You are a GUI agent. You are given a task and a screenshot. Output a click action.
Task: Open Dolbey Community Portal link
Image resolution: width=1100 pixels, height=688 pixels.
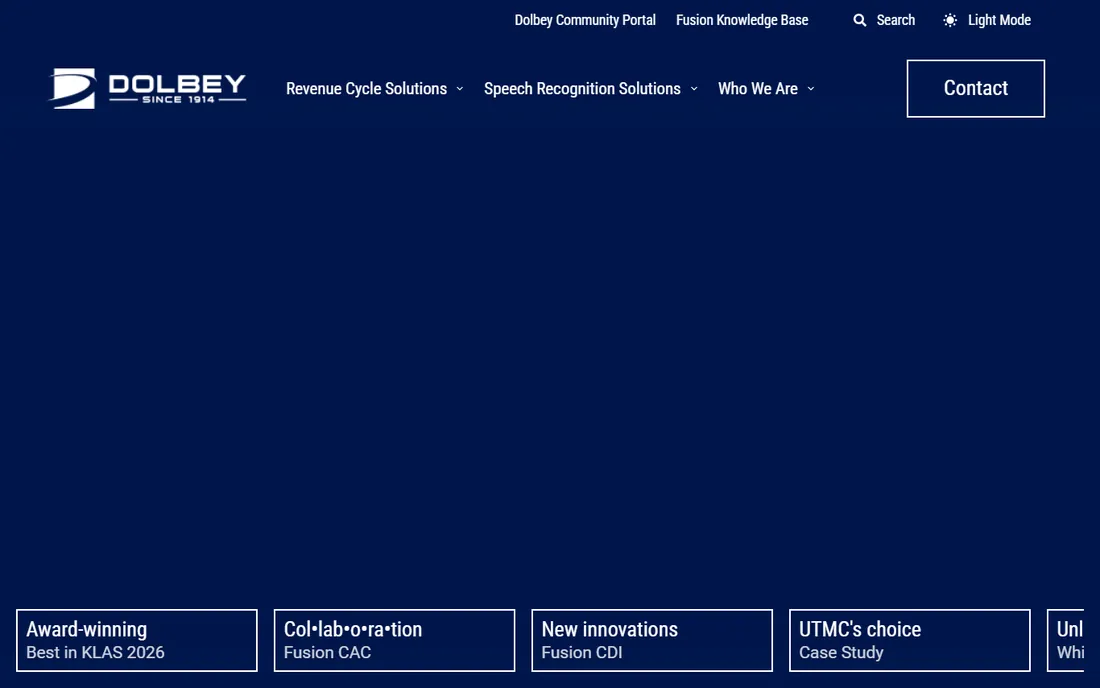[585, 20]
